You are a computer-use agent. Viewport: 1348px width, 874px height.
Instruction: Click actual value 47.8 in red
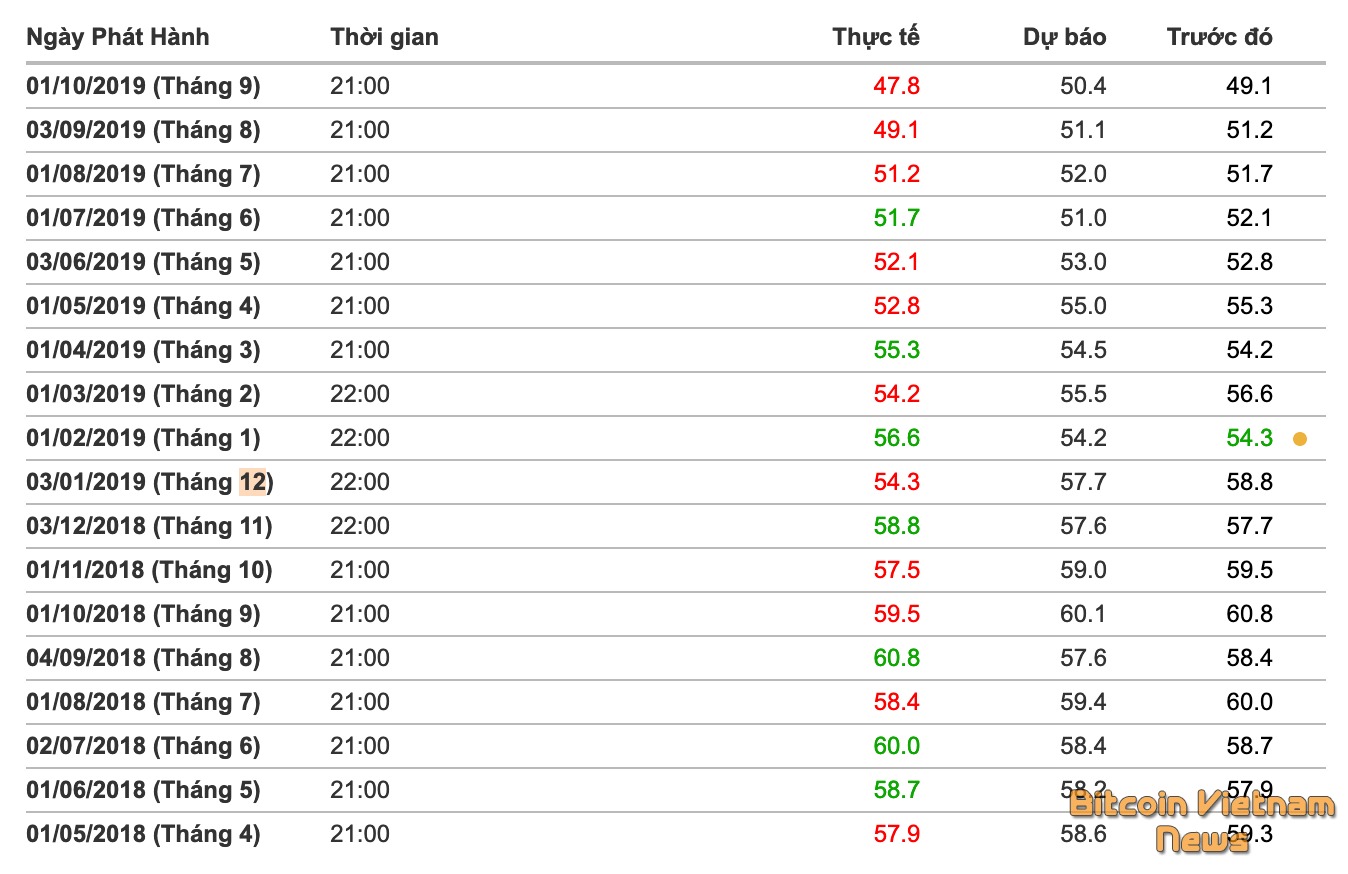point(896,86)
